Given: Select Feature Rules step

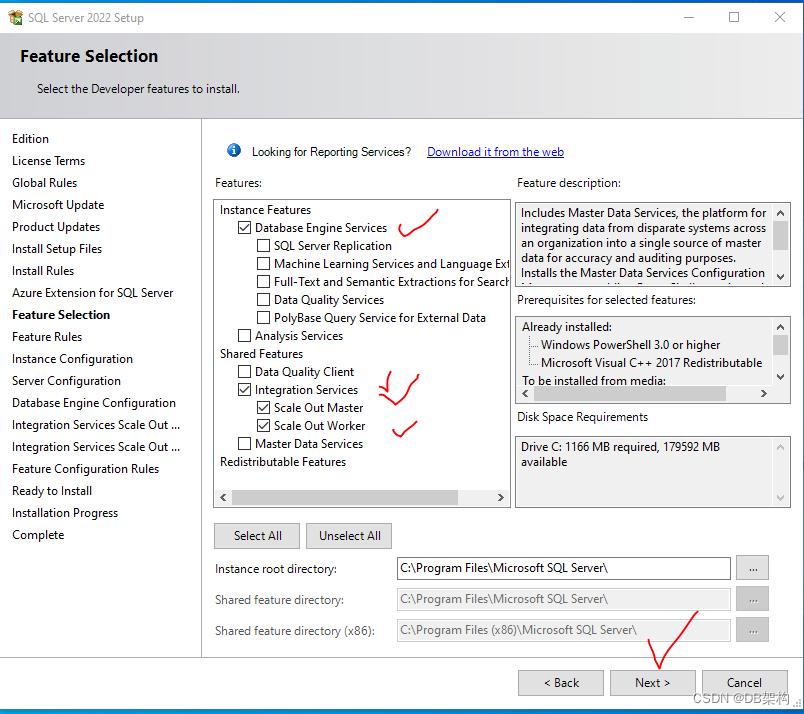Looking at the screenshot, I should (47, 337).
